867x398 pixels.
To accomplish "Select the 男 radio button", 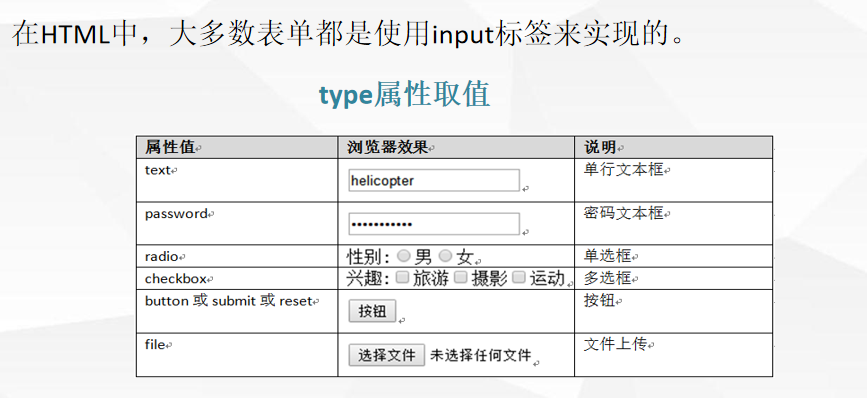I will tap(404, 256).
